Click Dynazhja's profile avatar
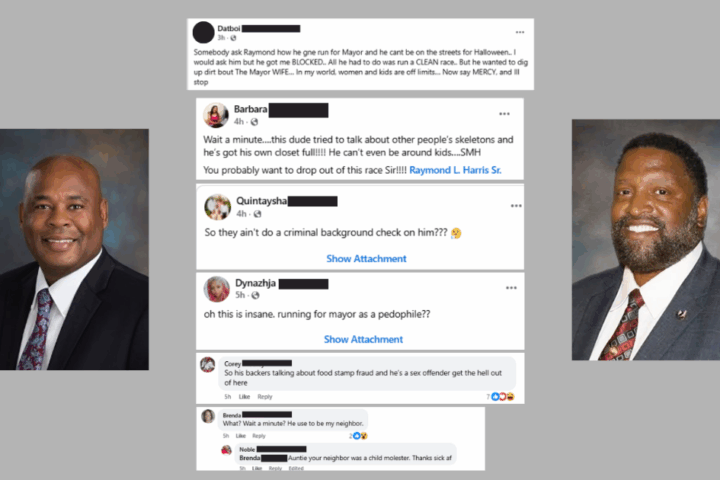The height and width of the screenshot is (480, 720). click(x=217, y=289)
